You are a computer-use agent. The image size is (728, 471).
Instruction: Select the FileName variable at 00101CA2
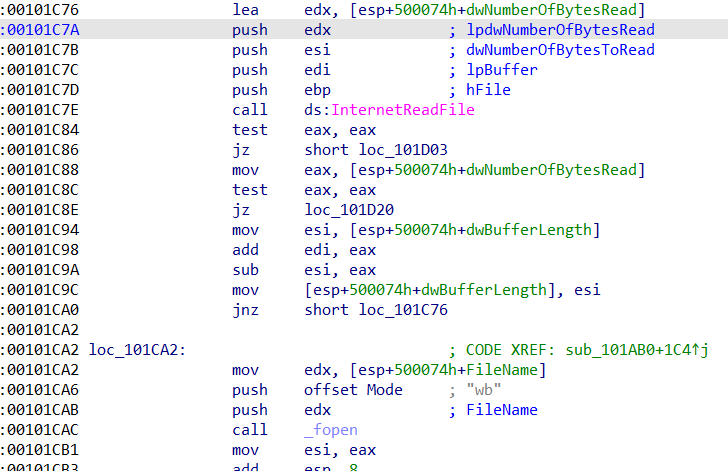pos(502,370)
